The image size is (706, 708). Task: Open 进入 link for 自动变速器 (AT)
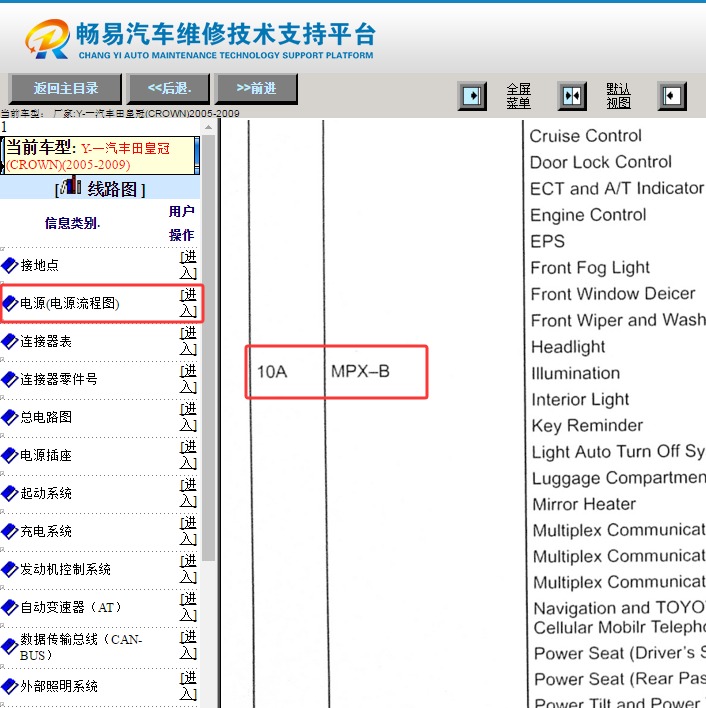(x=188, y=607)
